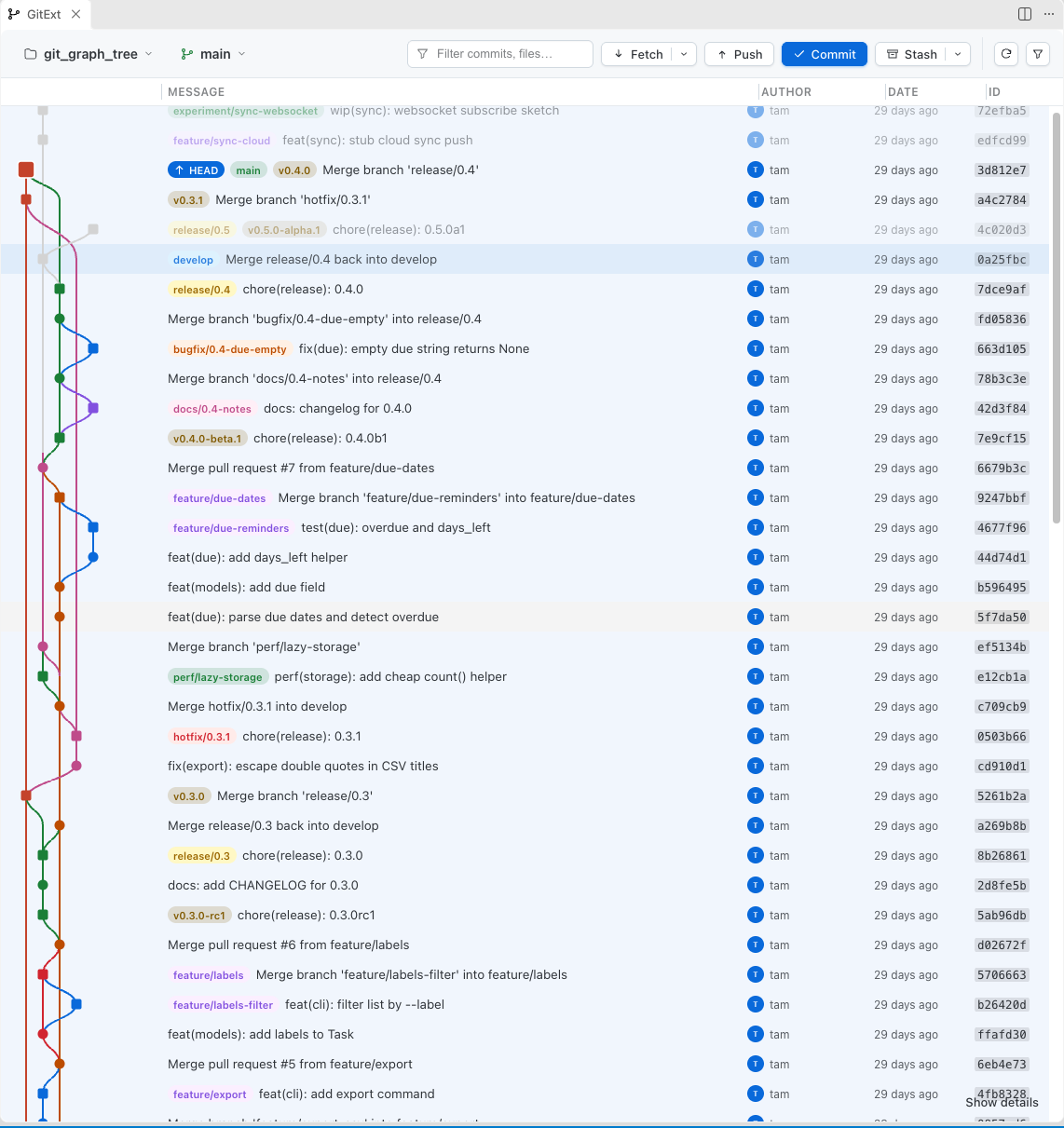
Task: Click the release/0.4 branch label
Action: (x=202, y=290)
